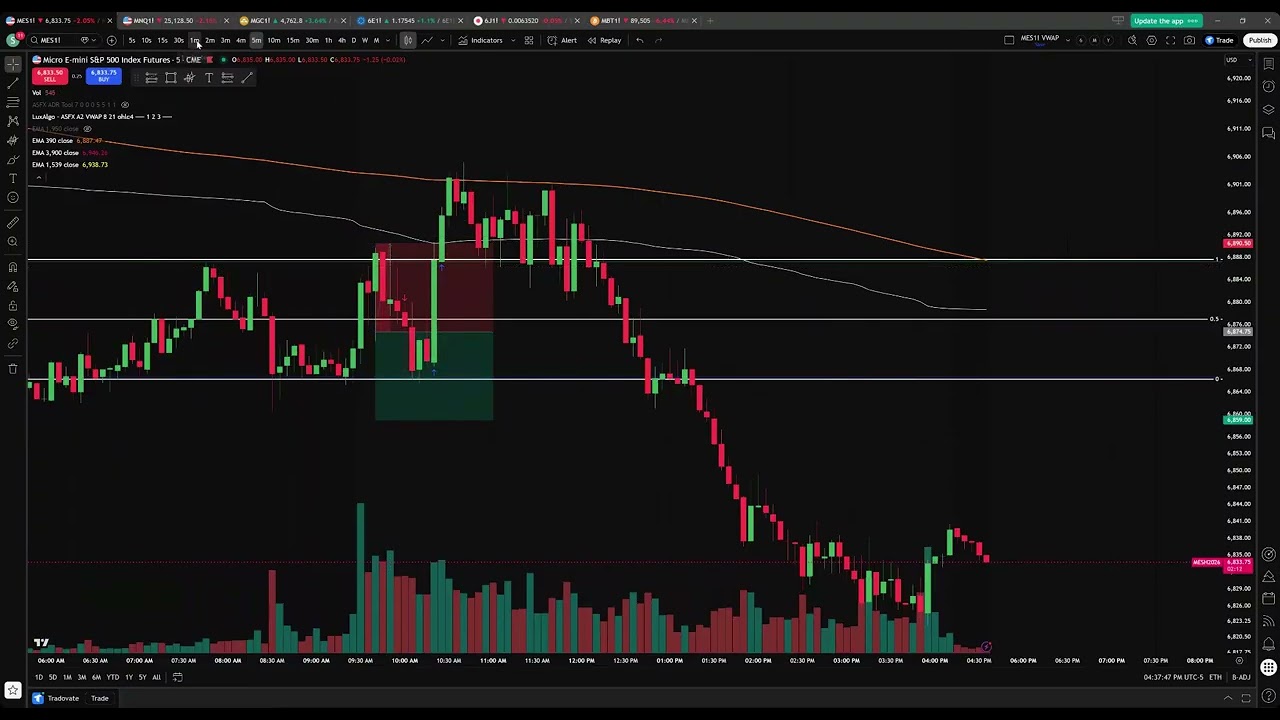
Task: Open the emoji icons tool
Action: (x=13, y=197)
